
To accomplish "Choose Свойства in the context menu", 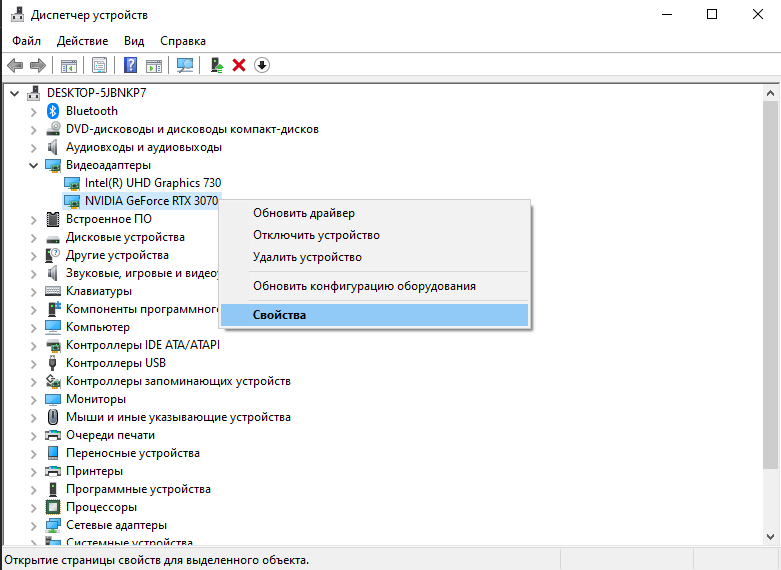I will coord(279,315).
